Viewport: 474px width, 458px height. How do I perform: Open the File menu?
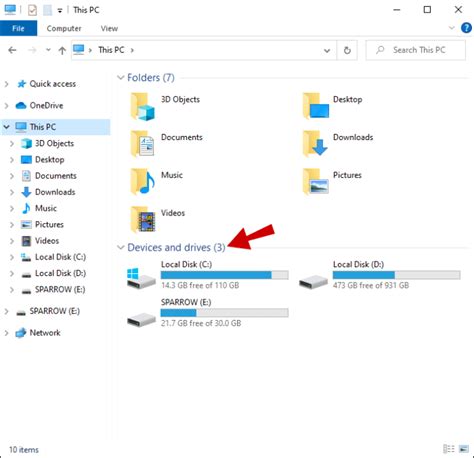coord(18,28)
